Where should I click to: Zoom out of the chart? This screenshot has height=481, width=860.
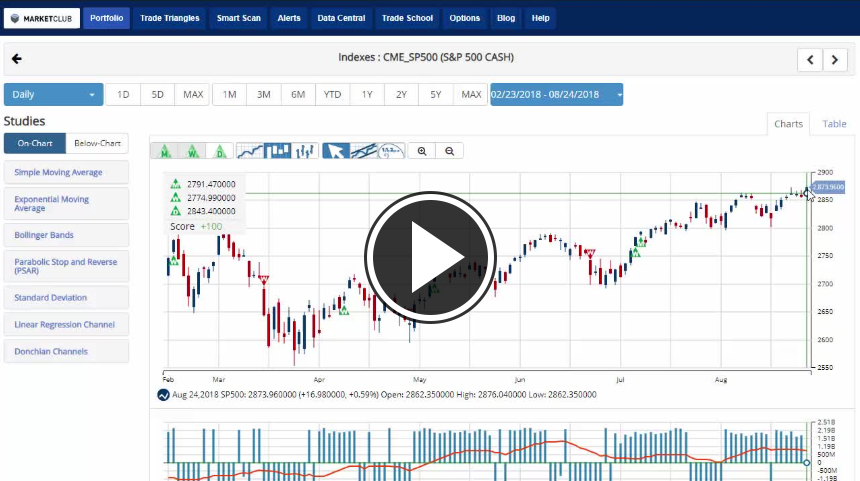450,151
